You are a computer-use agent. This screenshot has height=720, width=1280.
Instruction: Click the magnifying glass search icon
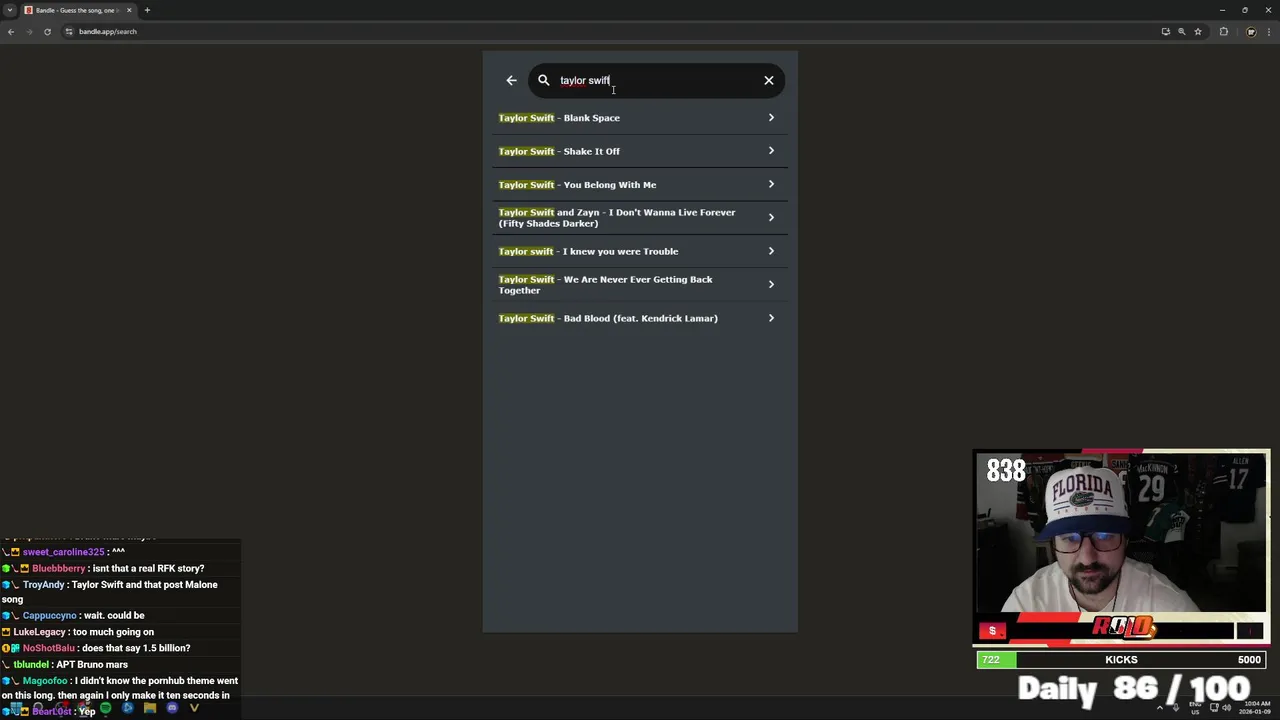(x=544, y=80)
